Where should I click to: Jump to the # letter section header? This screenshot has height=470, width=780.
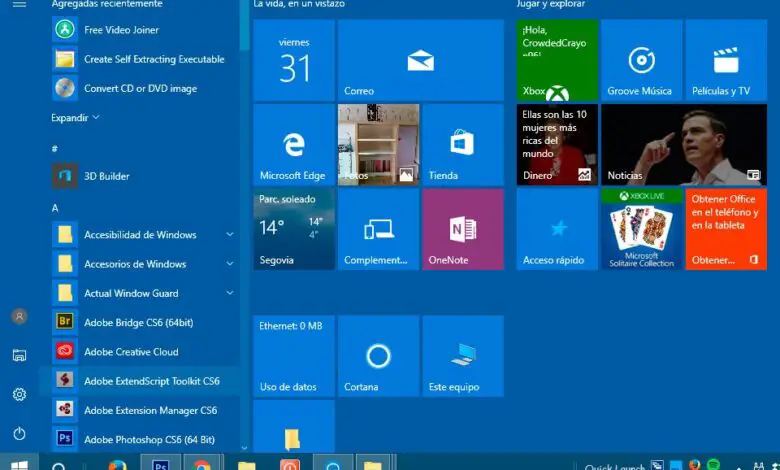coord(55,148)
